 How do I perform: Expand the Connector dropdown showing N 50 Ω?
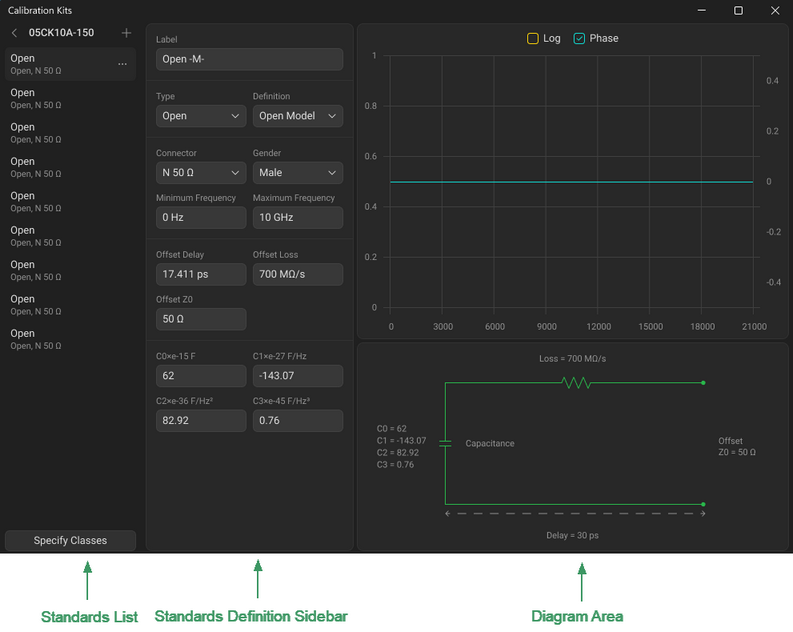[x=201, y=173]
